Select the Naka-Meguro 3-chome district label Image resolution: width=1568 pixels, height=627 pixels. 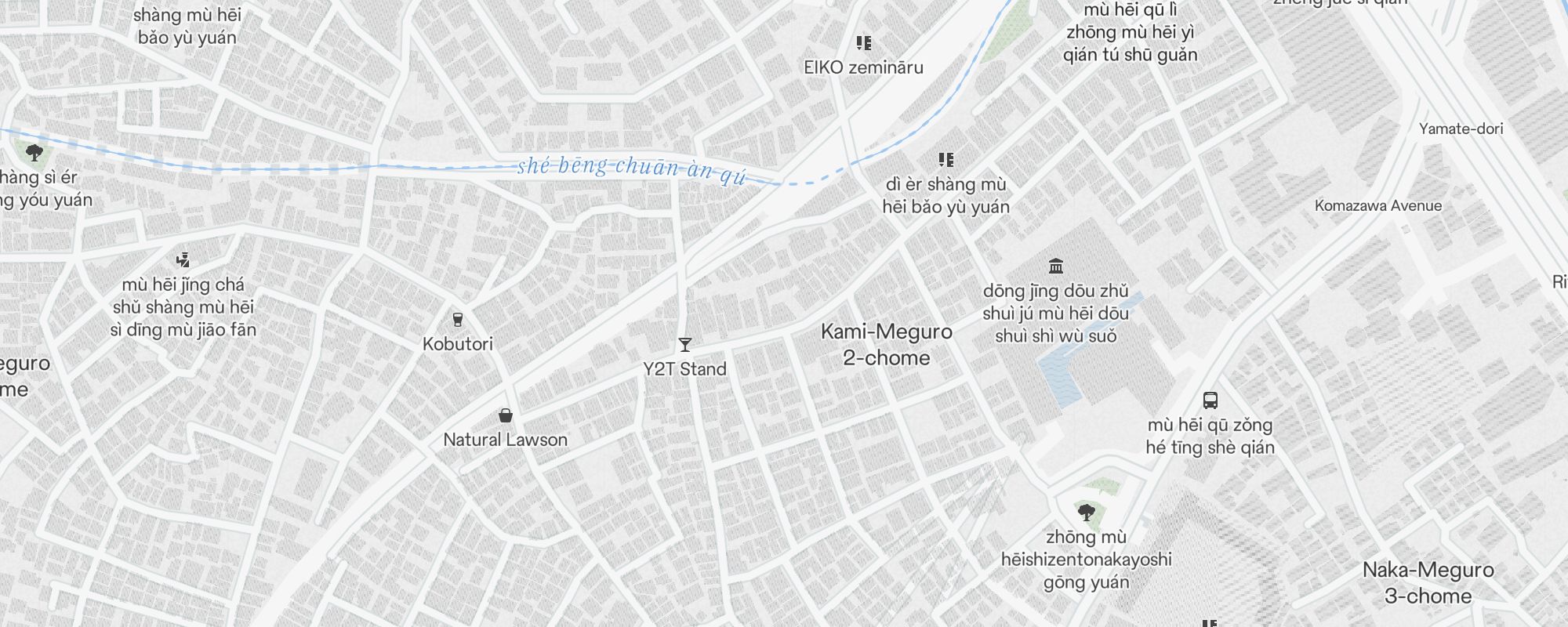click(1428, 583)
